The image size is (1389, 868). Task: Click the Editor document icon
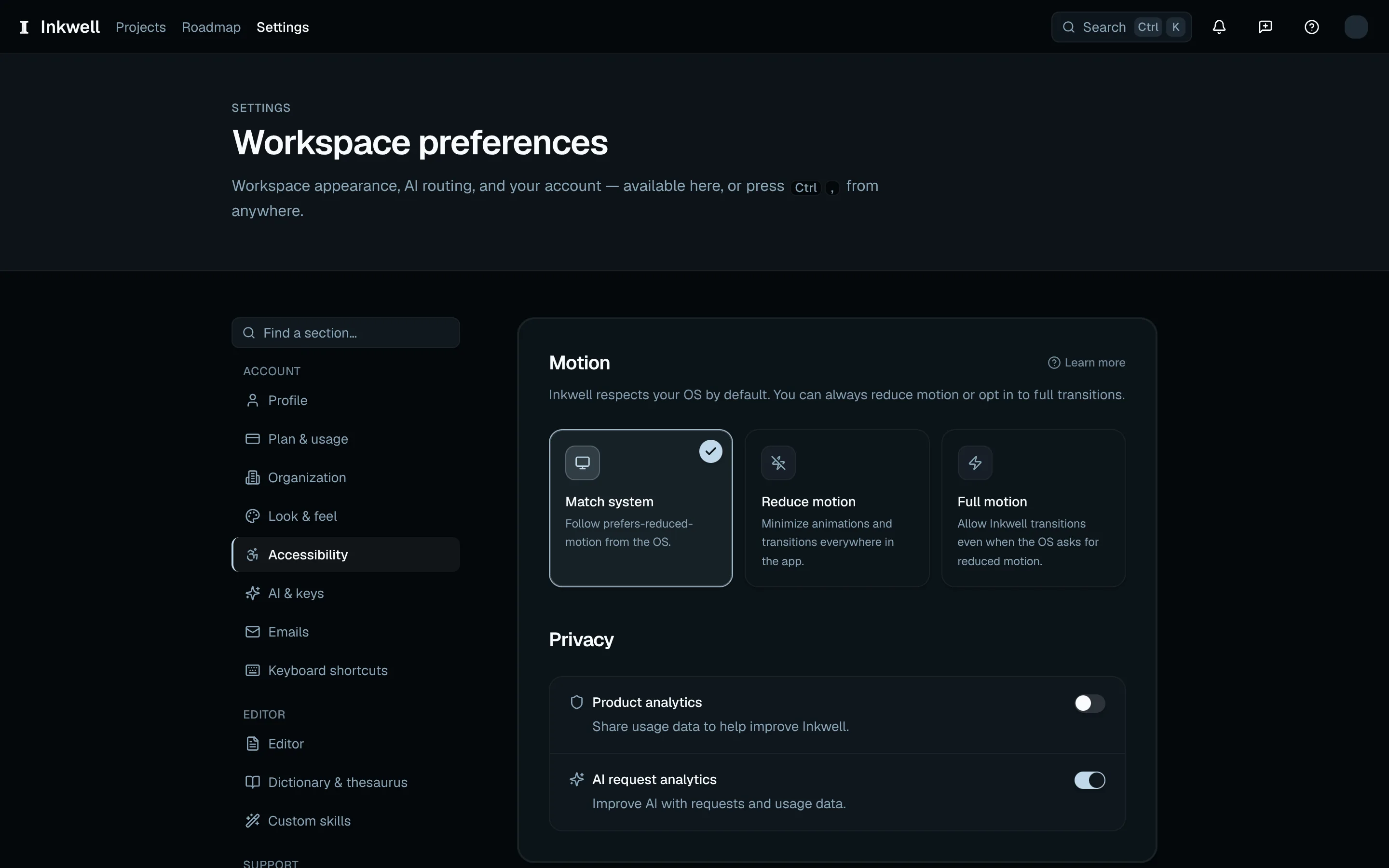253,744
